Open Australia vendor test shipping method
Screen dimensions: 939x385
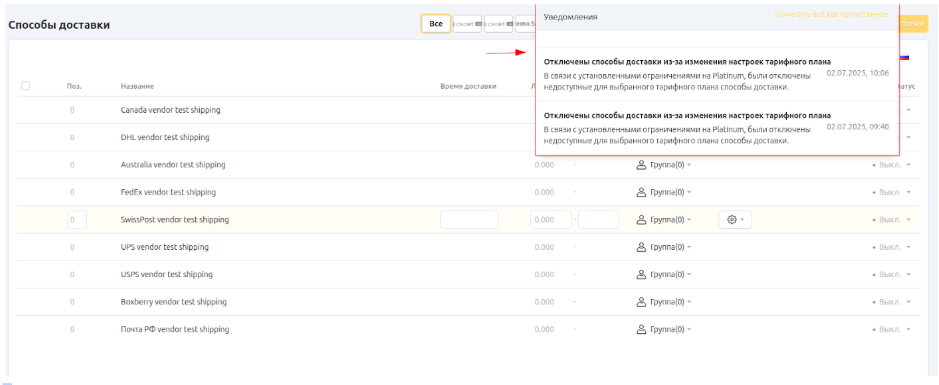172,165
